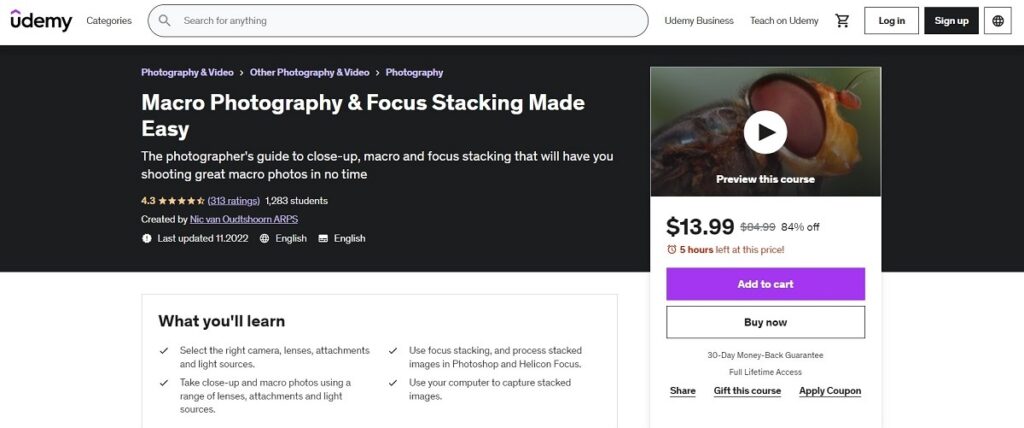Click the closed captions icon beside English
The width and height of the screenshot is (1024, 428).
click(x=323, y=239)
